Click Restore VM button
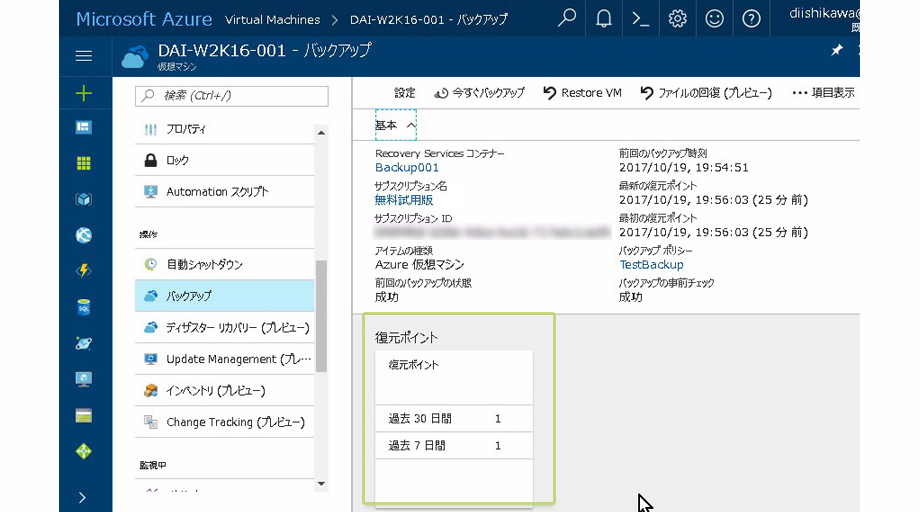 582,93
